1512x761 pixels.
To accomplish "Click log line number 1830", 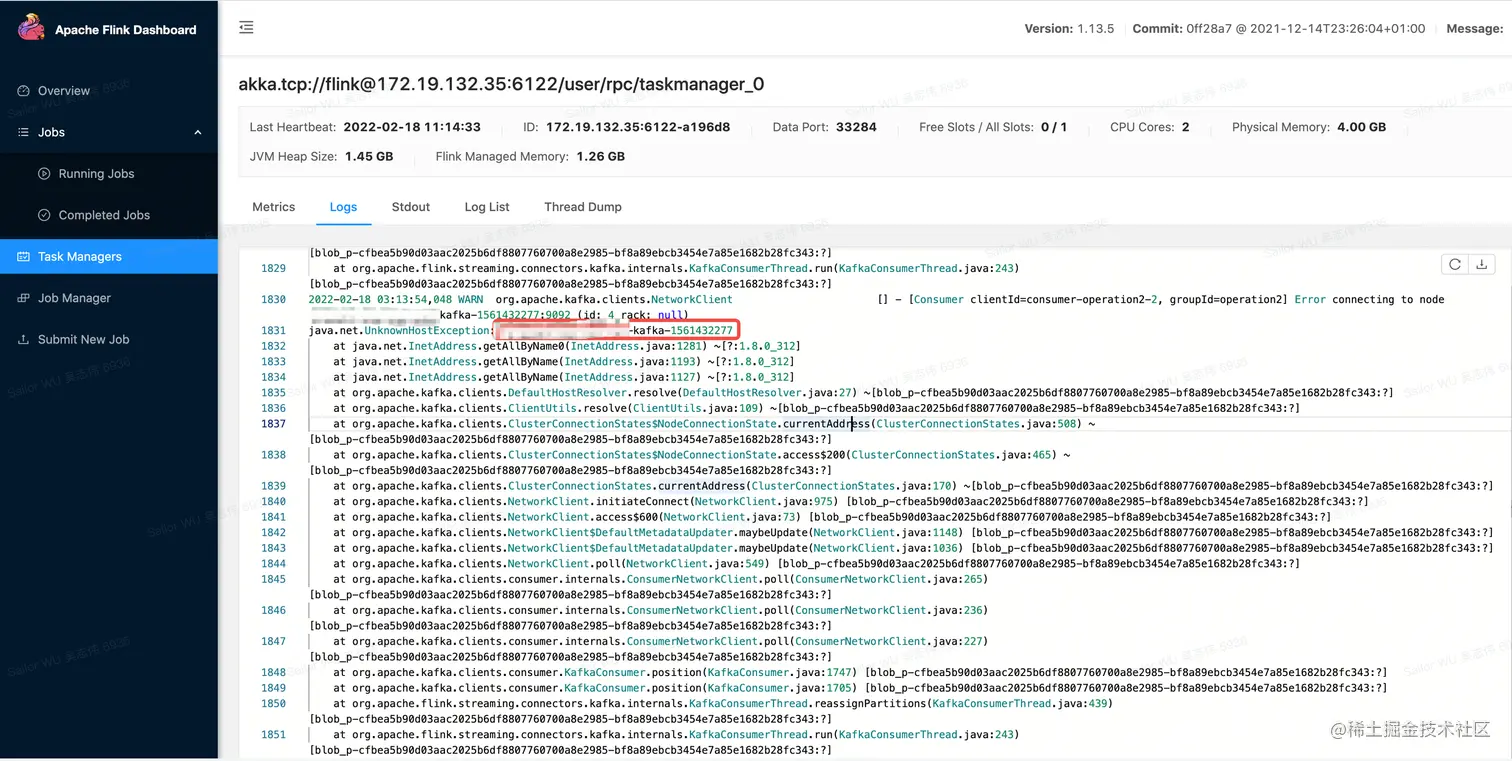I will (x=273, y=299).
